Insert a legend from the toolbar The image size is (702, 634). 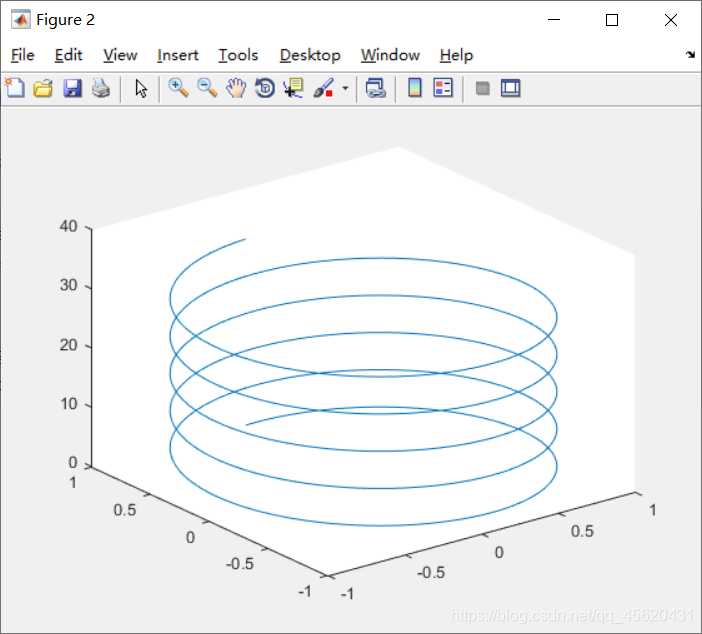(x=443, y=88)
